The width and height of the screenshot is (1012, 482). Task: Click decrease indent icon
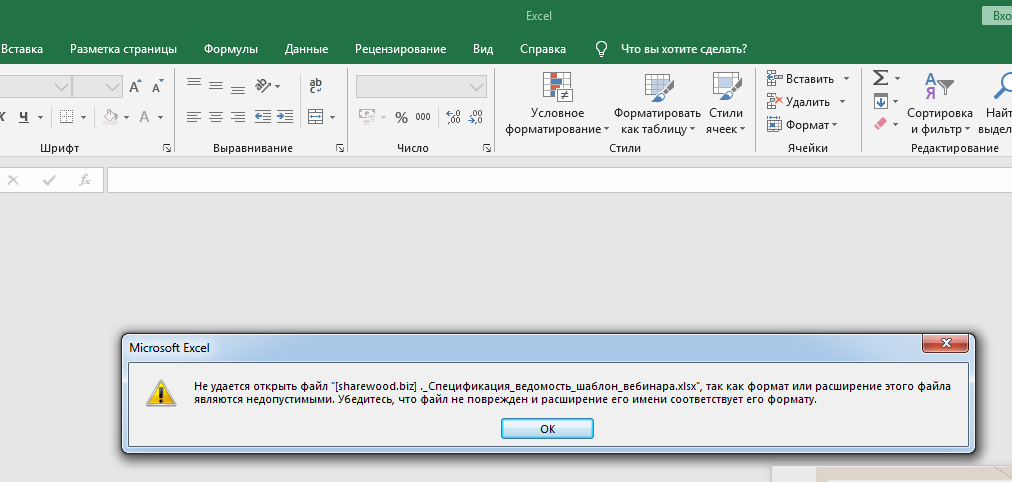point(263,117)
